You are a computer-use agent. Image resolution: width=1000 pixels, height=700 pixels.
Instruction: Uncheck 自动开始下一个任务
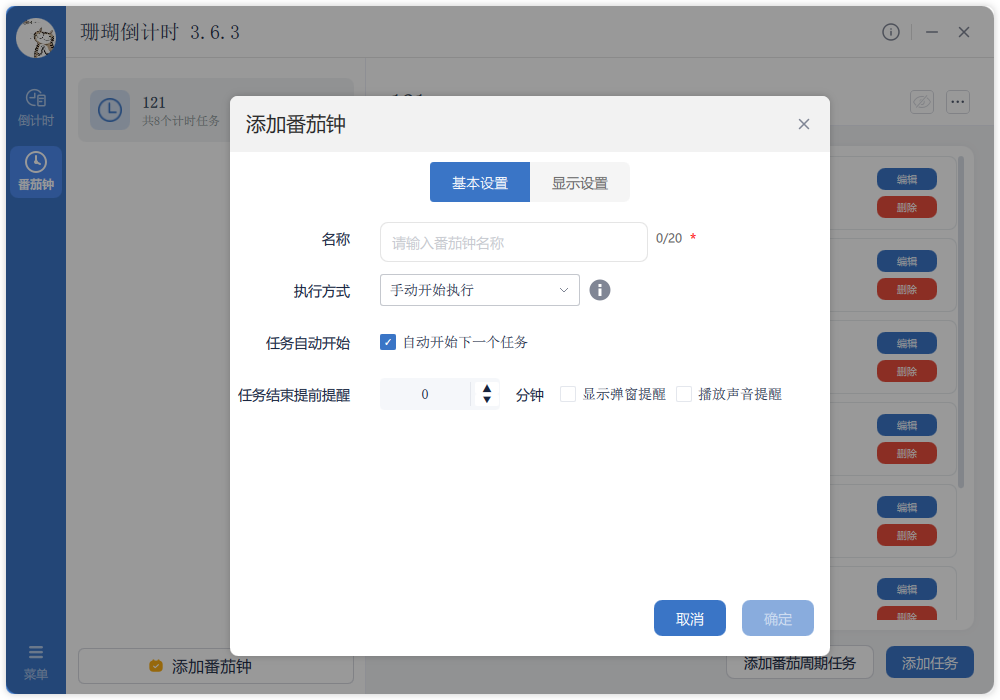point(388,342)
